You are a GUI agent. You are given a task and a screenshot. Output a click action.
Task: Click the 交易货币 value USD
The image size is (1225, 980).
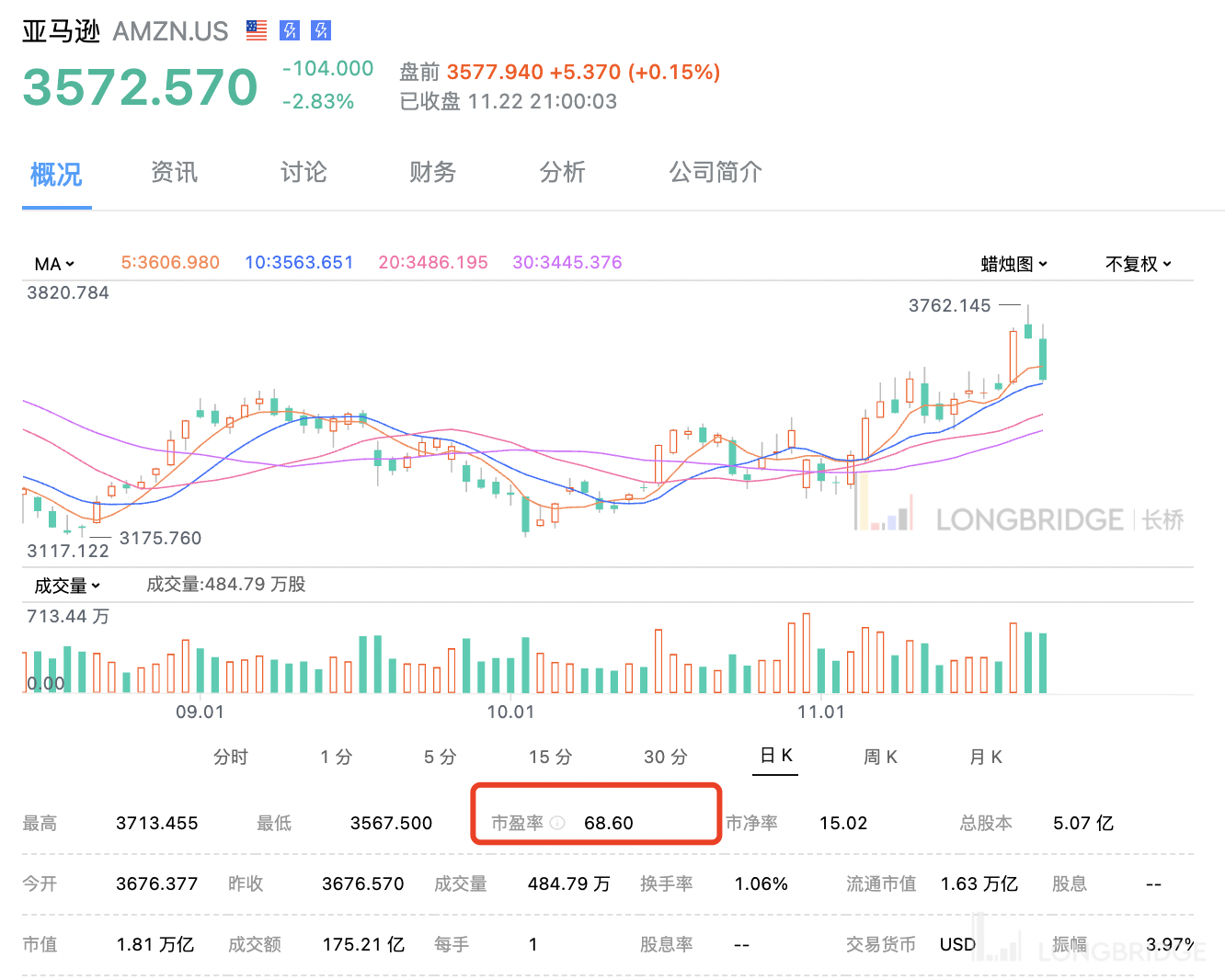957,944
